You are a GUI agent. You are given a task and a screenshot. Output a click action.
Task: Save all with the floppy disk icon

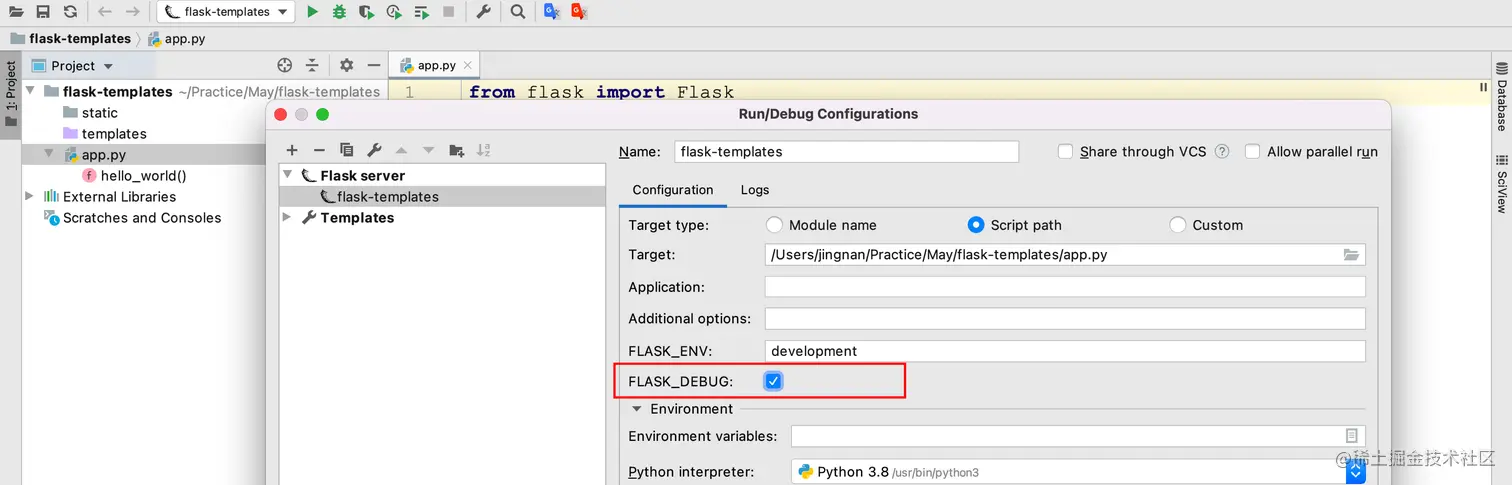(x=43, y=12)
